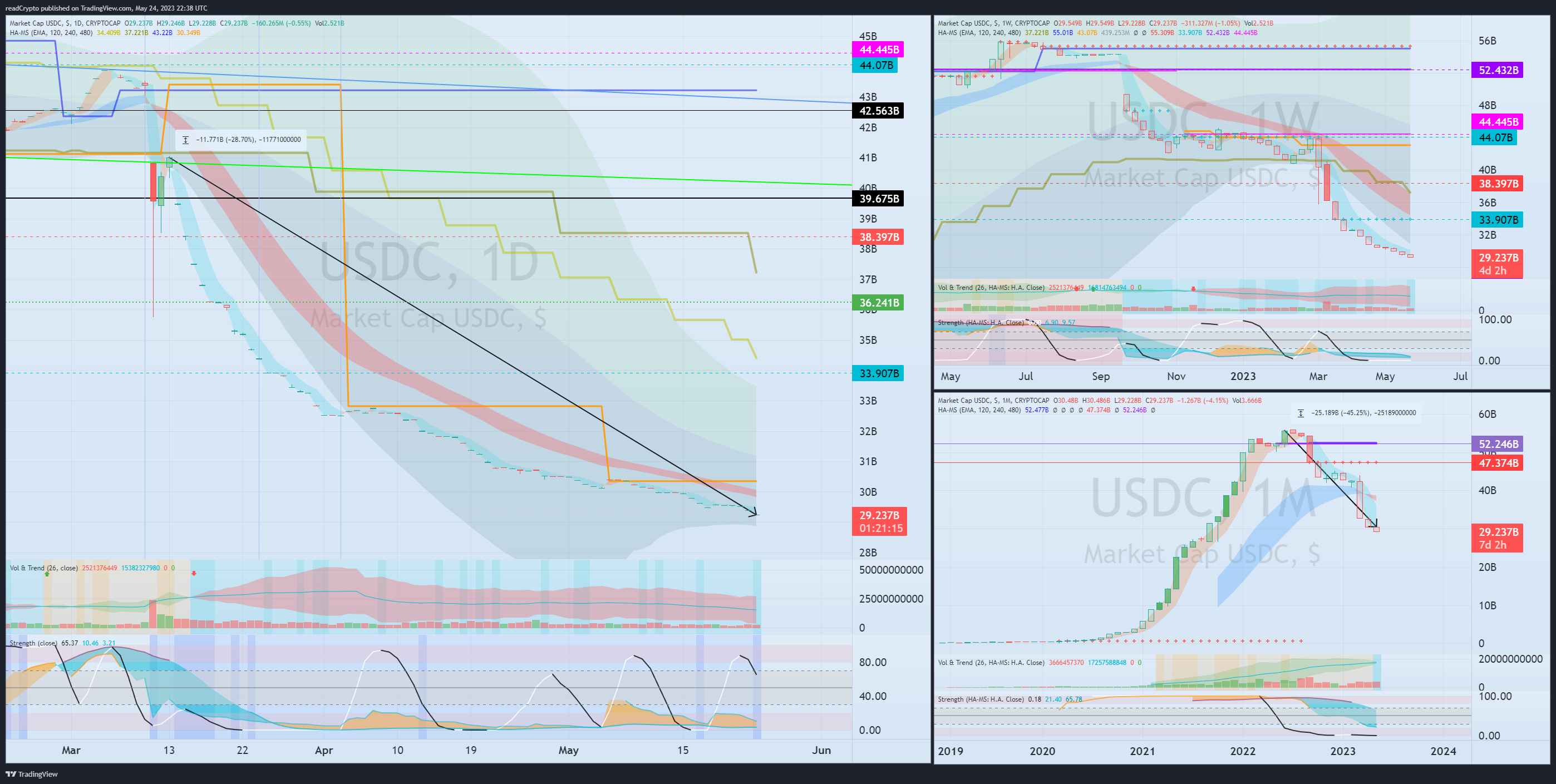Select the daily 'HA-MS (EMA, 120, 240, 480)' indicator legend
Screen dimensions: 1556x784
[51, 33]
